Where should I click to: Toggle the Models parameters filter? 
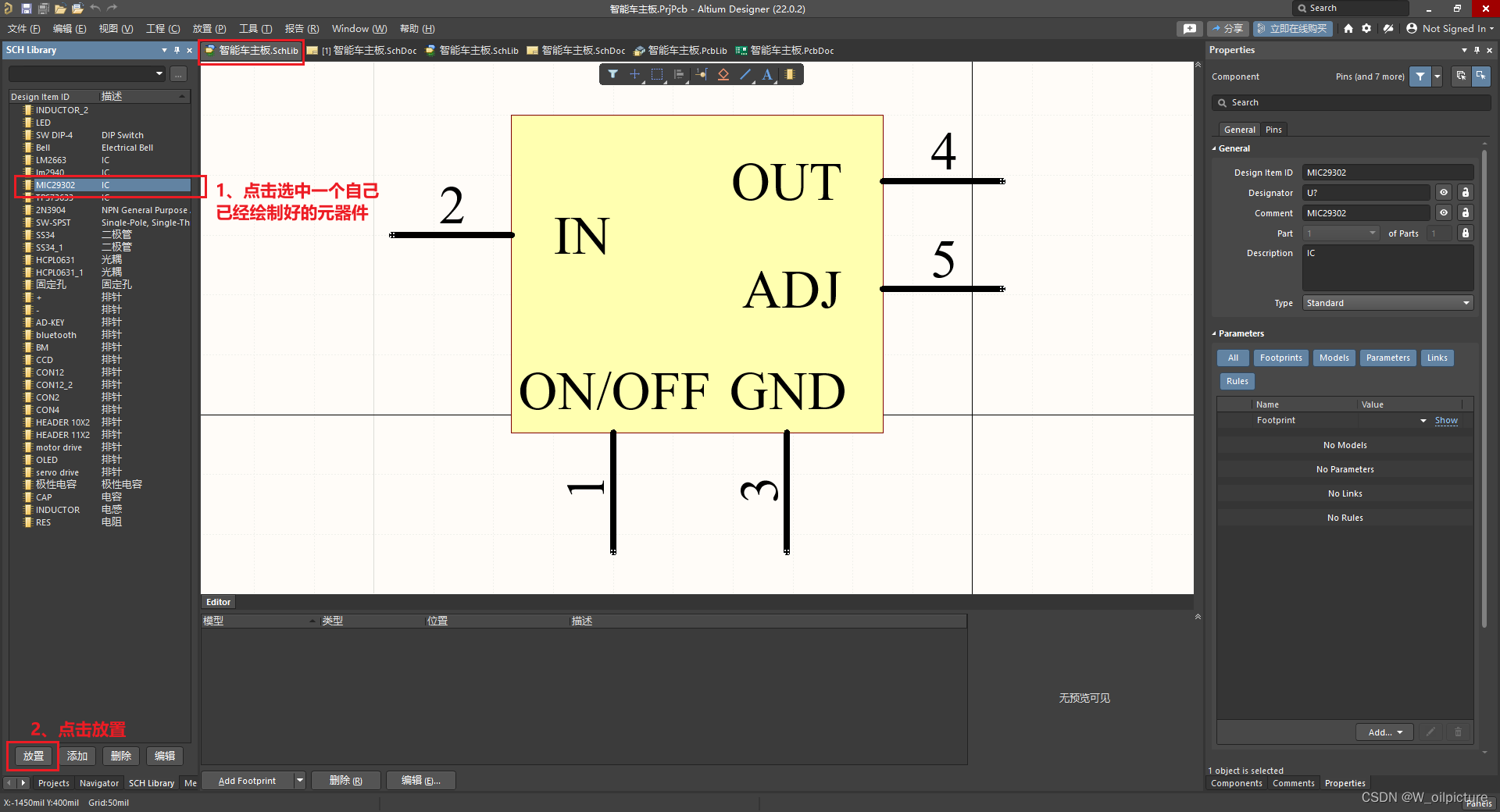(1334, 358)
